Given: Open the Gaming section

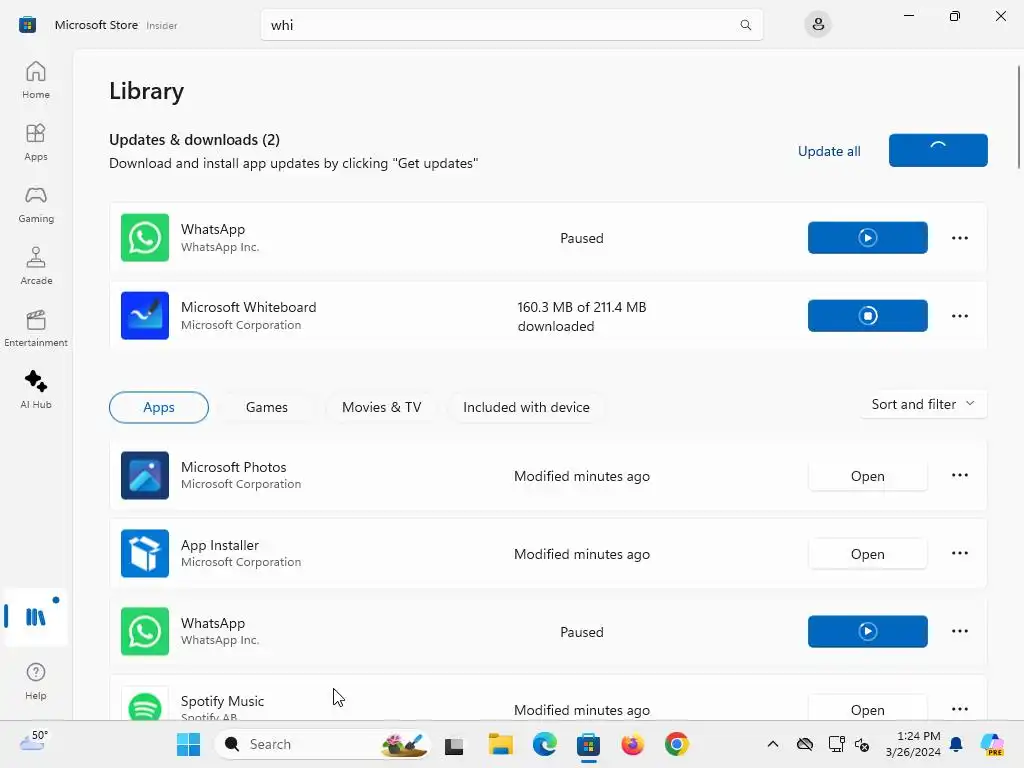Looking at the screenshot, I should tap(36, 204).
